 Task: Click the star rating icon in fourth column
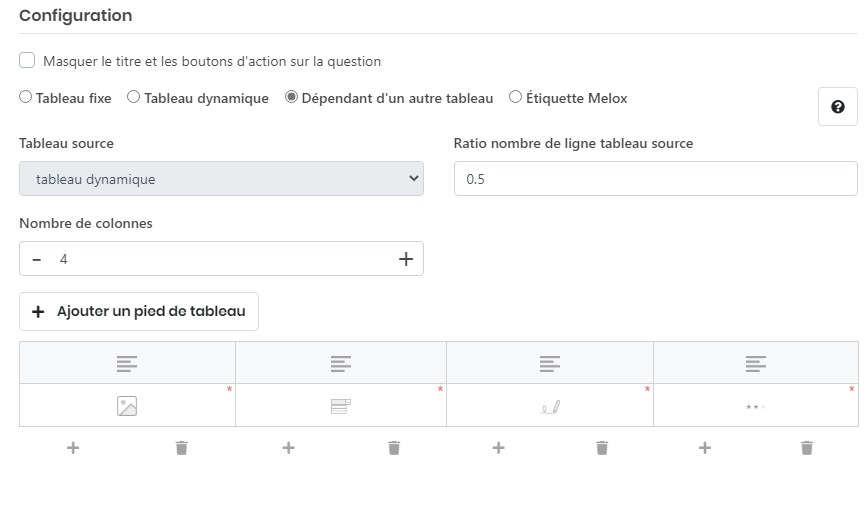(756, 407)
